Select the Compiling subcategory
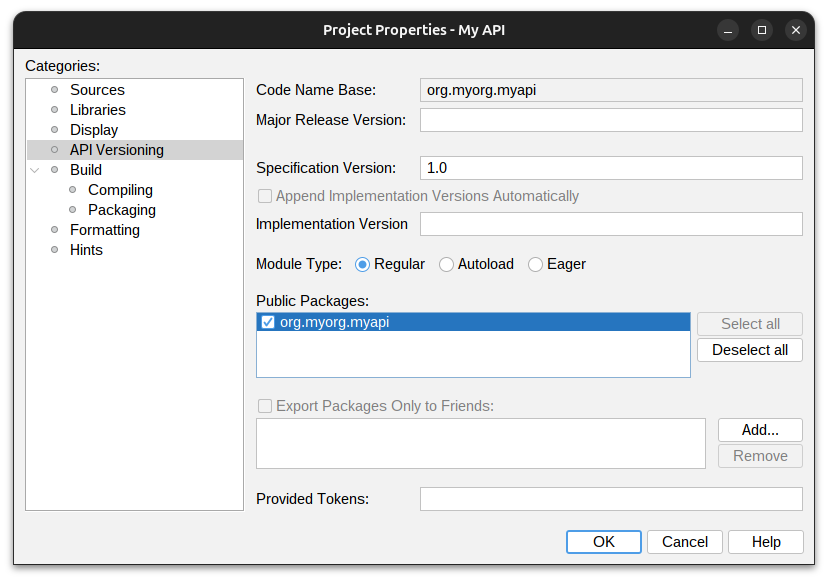The height and width of the screenshot is (581, 828). 120,190
